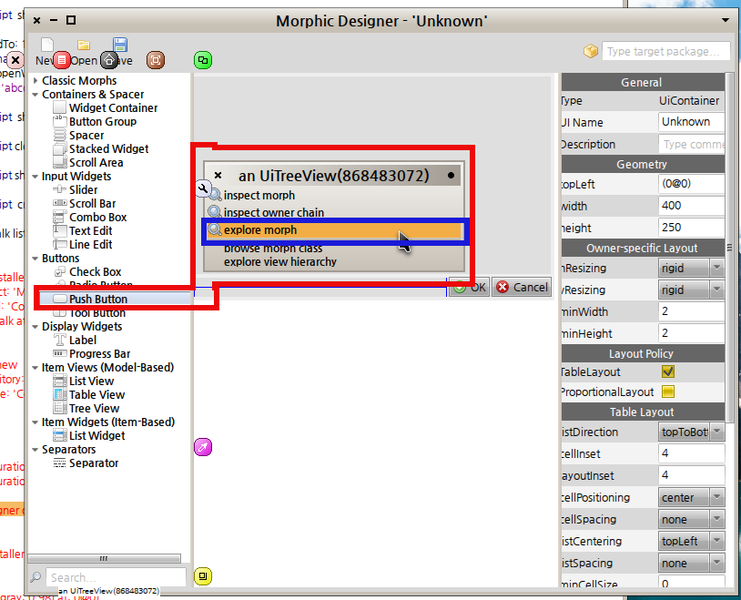Image resolution: width=741 pixels, height=600 pixels.
Task: Select Progress Bar in widget list
Action: [x=99, y=354]
